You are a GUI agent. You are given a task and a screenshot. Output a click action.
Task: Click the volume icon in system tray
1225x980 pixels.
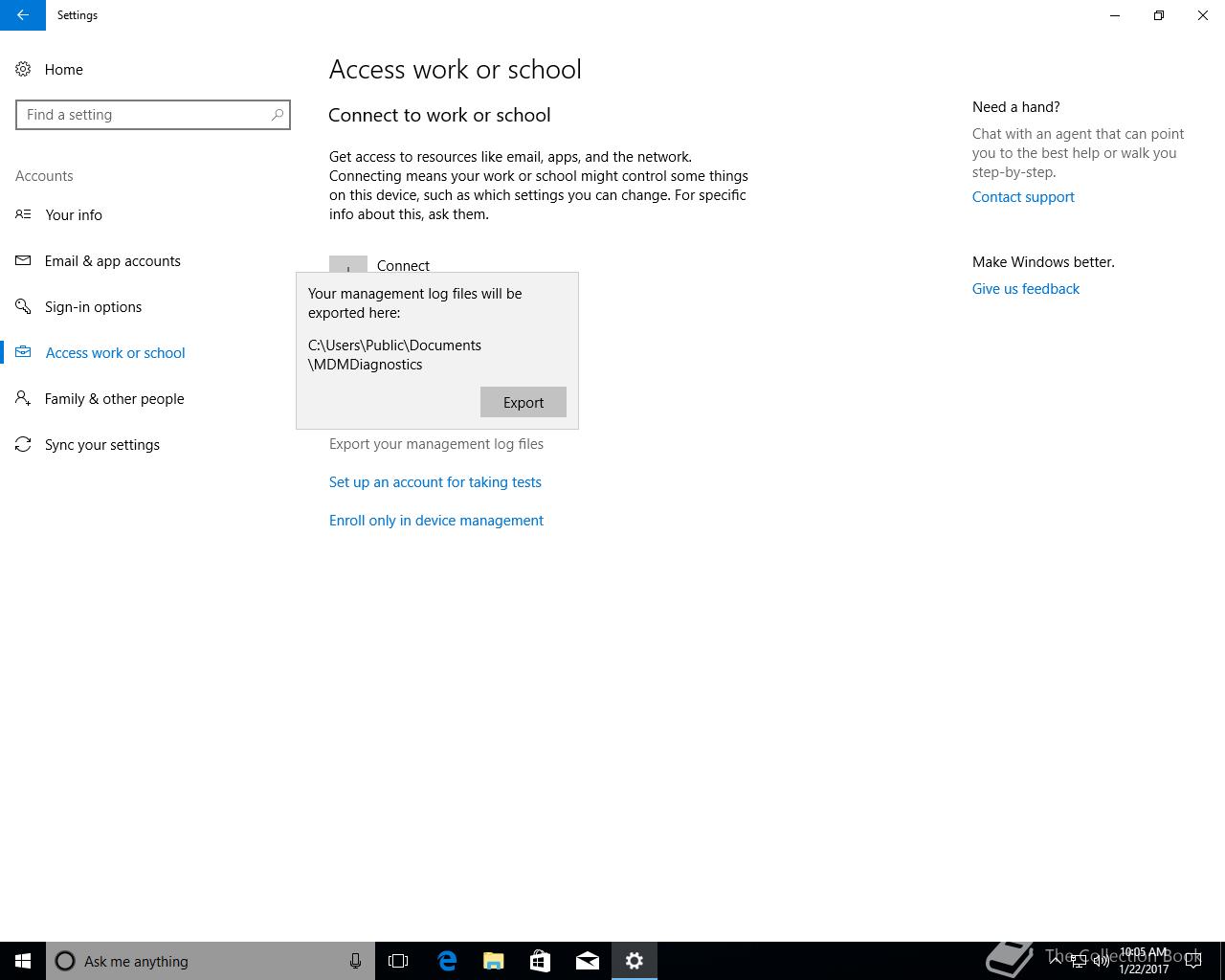point(1102,961)
